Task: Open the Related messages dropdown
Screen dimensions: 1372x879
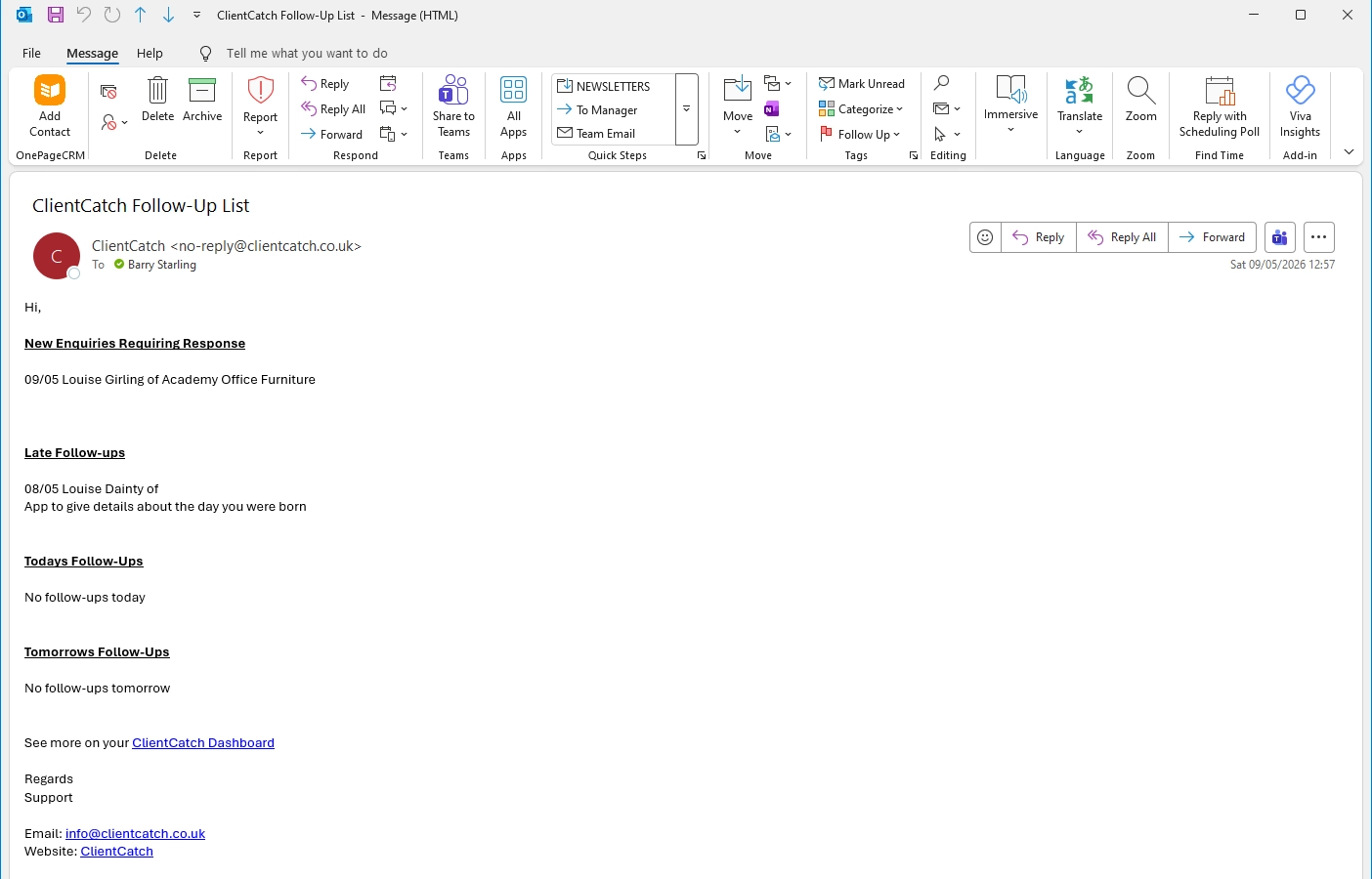Action: click(947, 109)
